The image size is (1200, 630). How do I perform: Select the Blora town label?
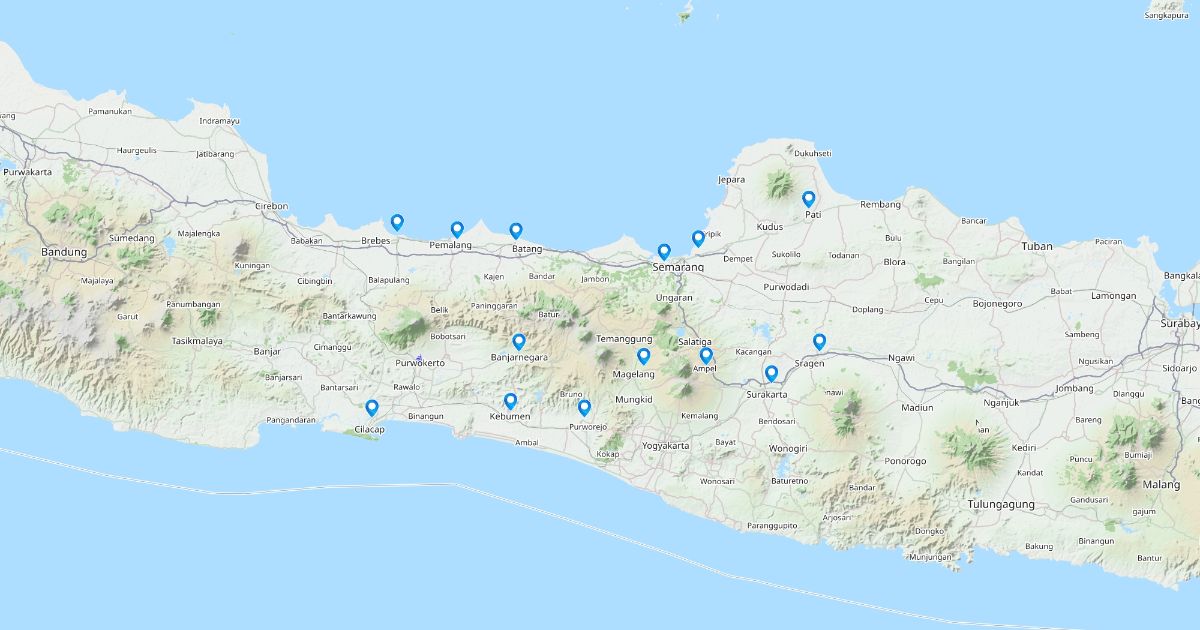point(894,262)
